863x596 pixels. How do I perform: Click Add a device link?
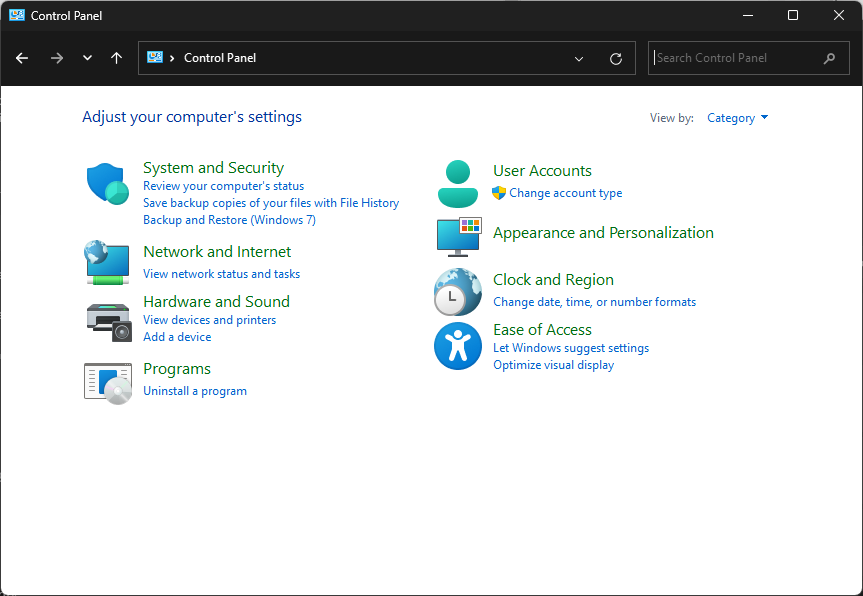pos(177,337)
